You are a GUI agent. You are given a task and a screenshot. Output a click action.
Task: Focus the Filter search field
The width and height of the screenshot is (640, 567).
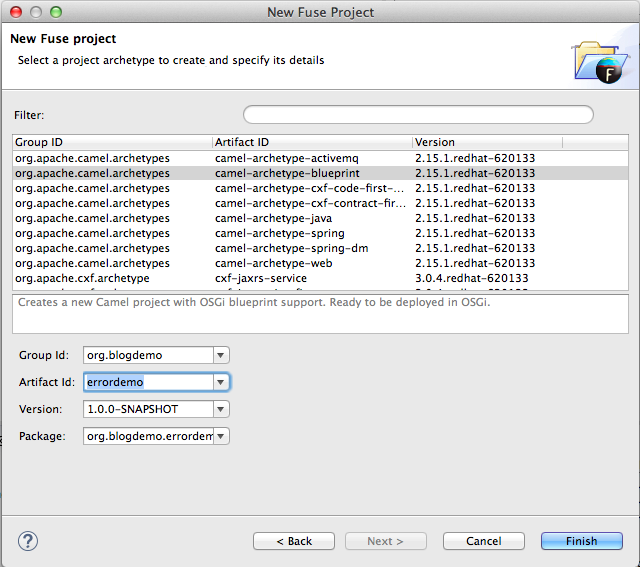(418, 115)
